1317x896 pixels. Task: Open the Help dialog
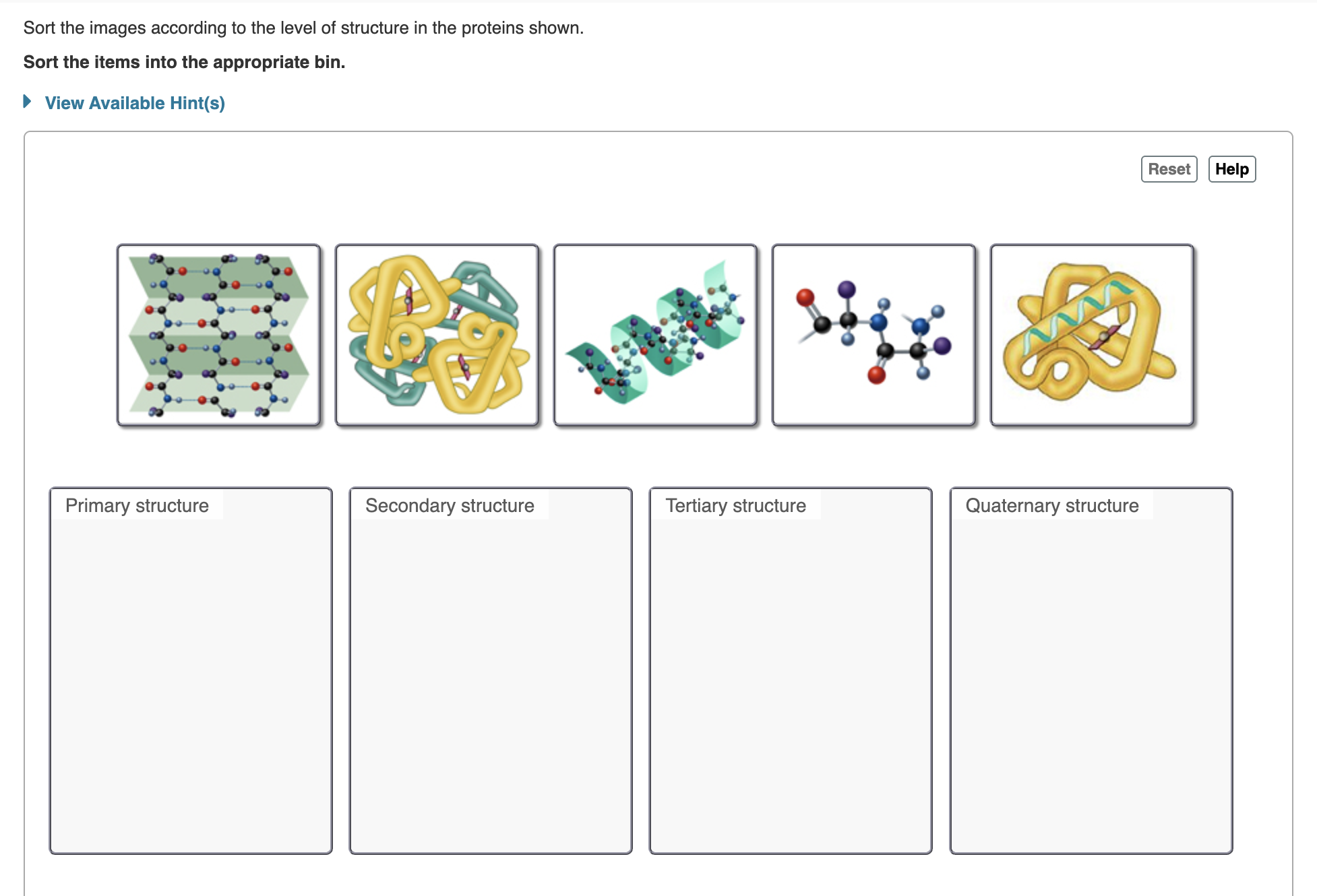click(x=1231, y=169)
